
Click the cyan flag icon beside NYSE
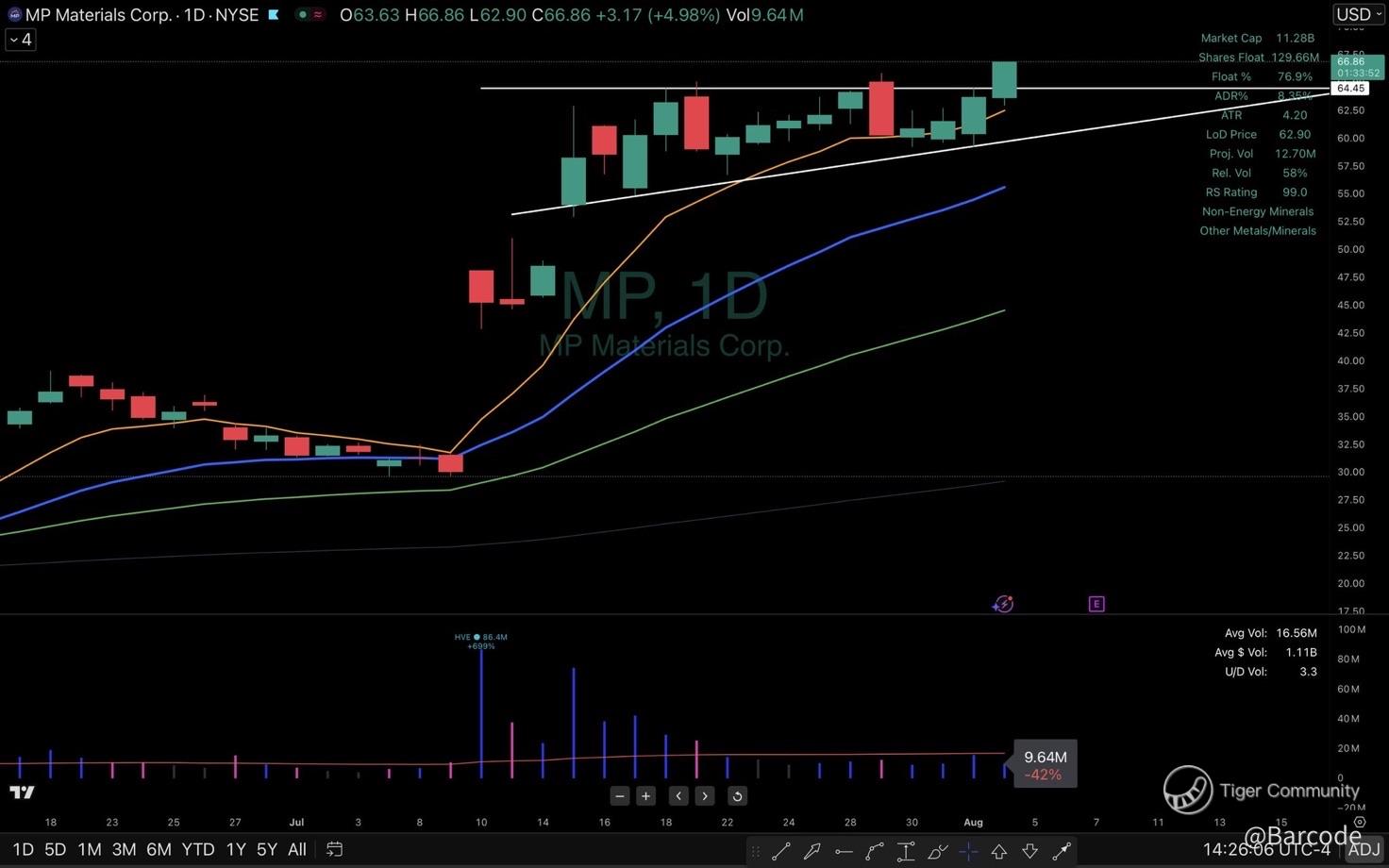coord(274,15)
